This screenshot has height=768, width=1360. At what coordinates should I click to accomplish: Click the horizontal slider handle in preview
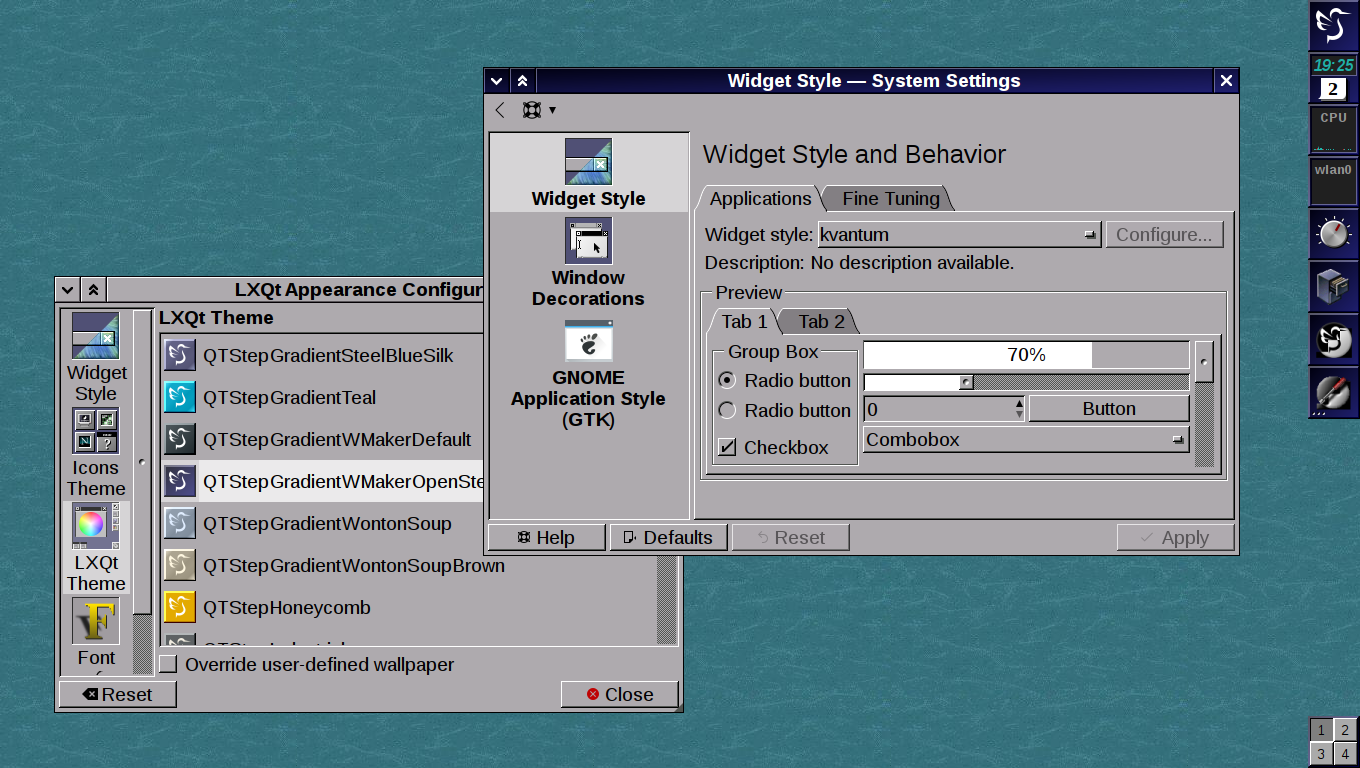pyautogui.click(x=966, y=381)
